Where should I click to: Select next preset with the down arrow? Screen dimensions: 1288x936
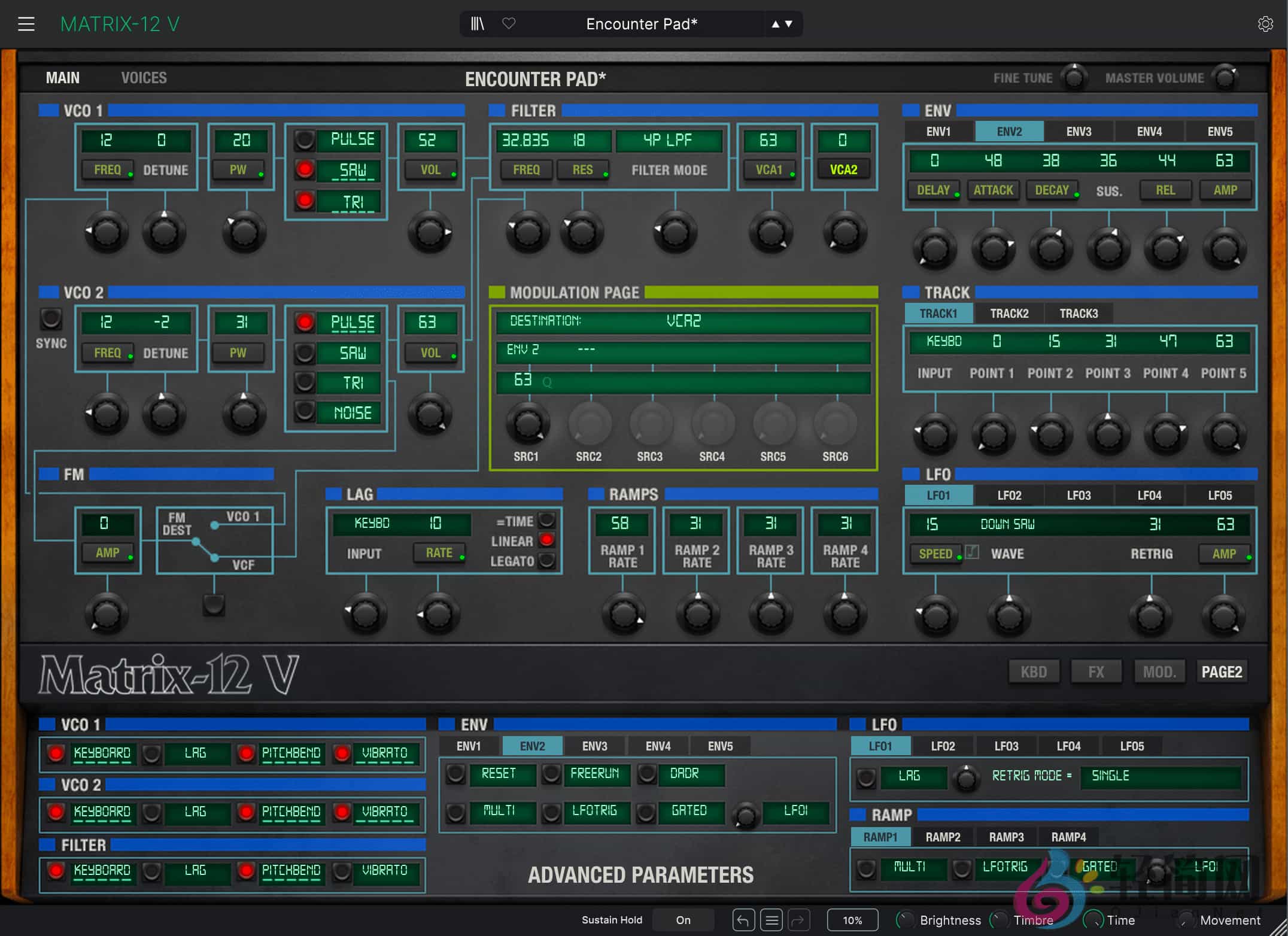click(789, 24)
